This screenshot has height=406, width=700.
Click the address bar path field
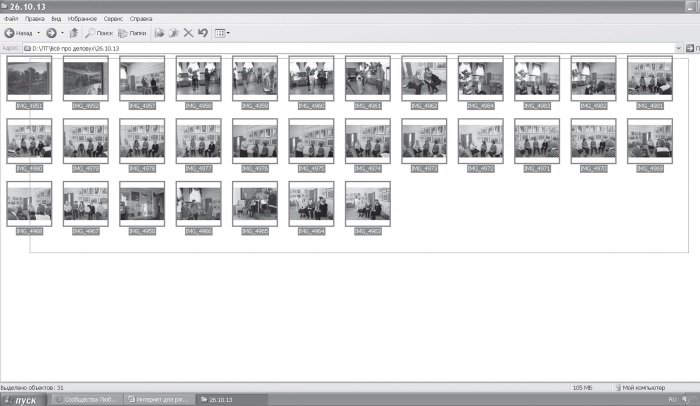pos(300,46)
